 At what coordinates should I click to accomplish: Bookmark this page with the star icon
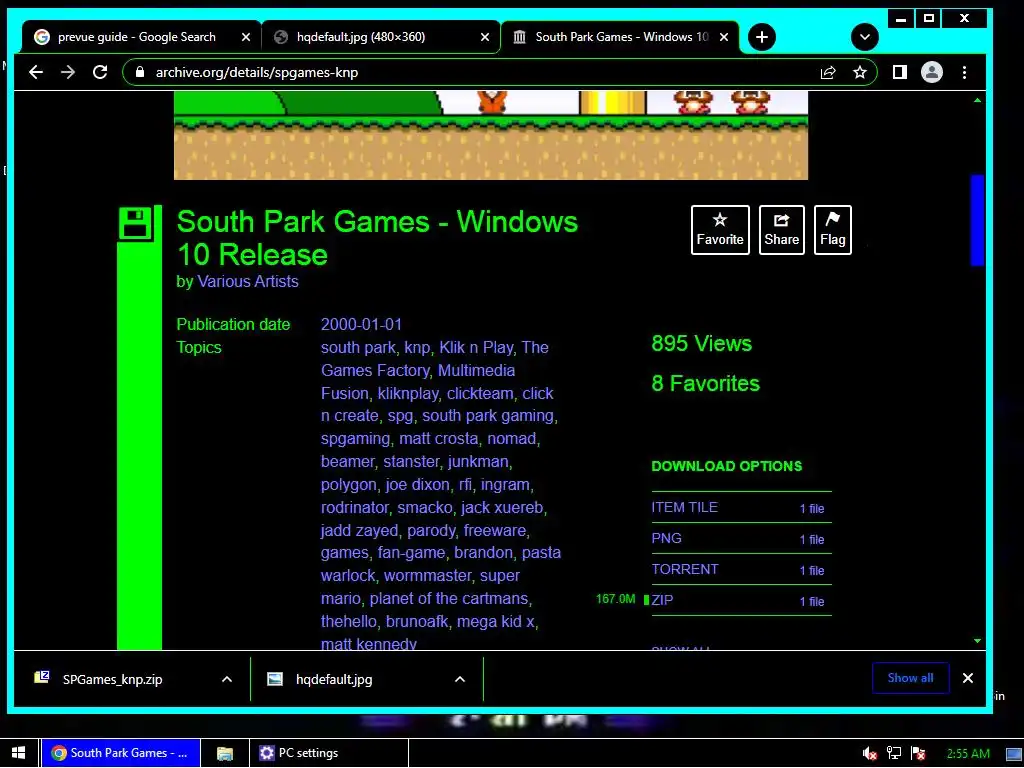coord(860,72)
